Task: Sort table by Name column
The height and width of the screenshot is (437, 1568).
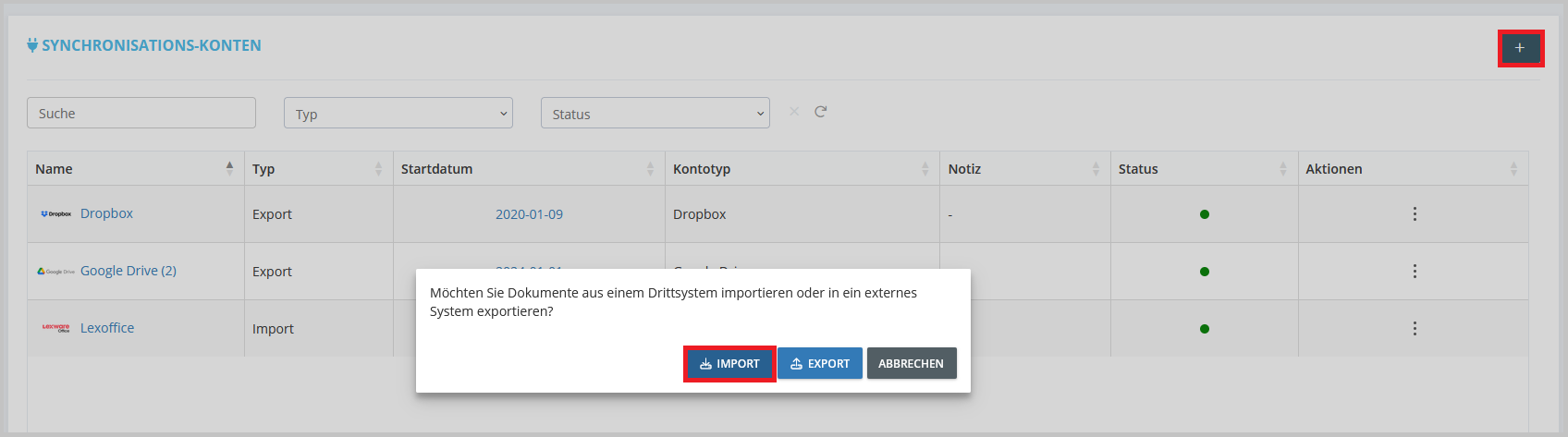Action: coord(135,168)
